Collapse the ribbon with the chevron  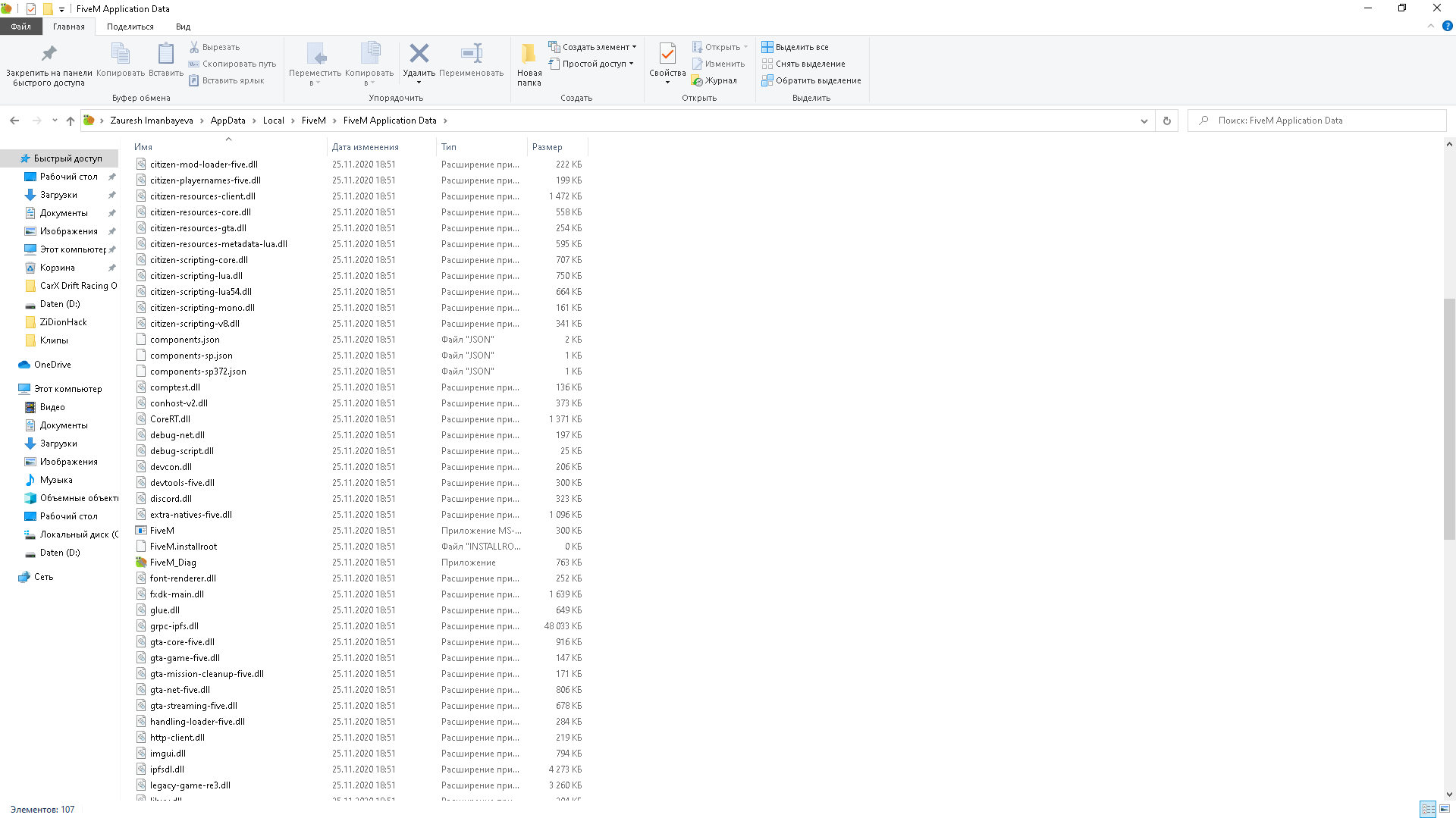(x=1431, y=26)
